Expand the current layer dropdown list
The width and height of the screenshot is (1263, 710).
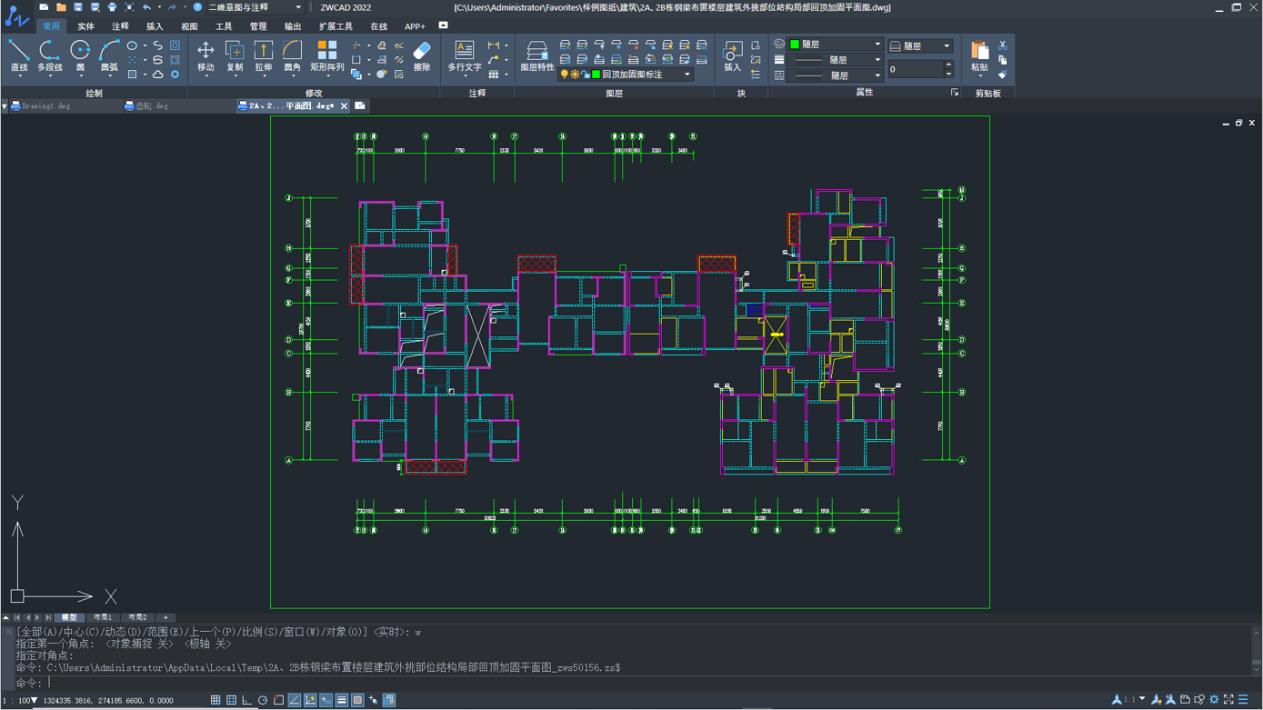[687, 75]
